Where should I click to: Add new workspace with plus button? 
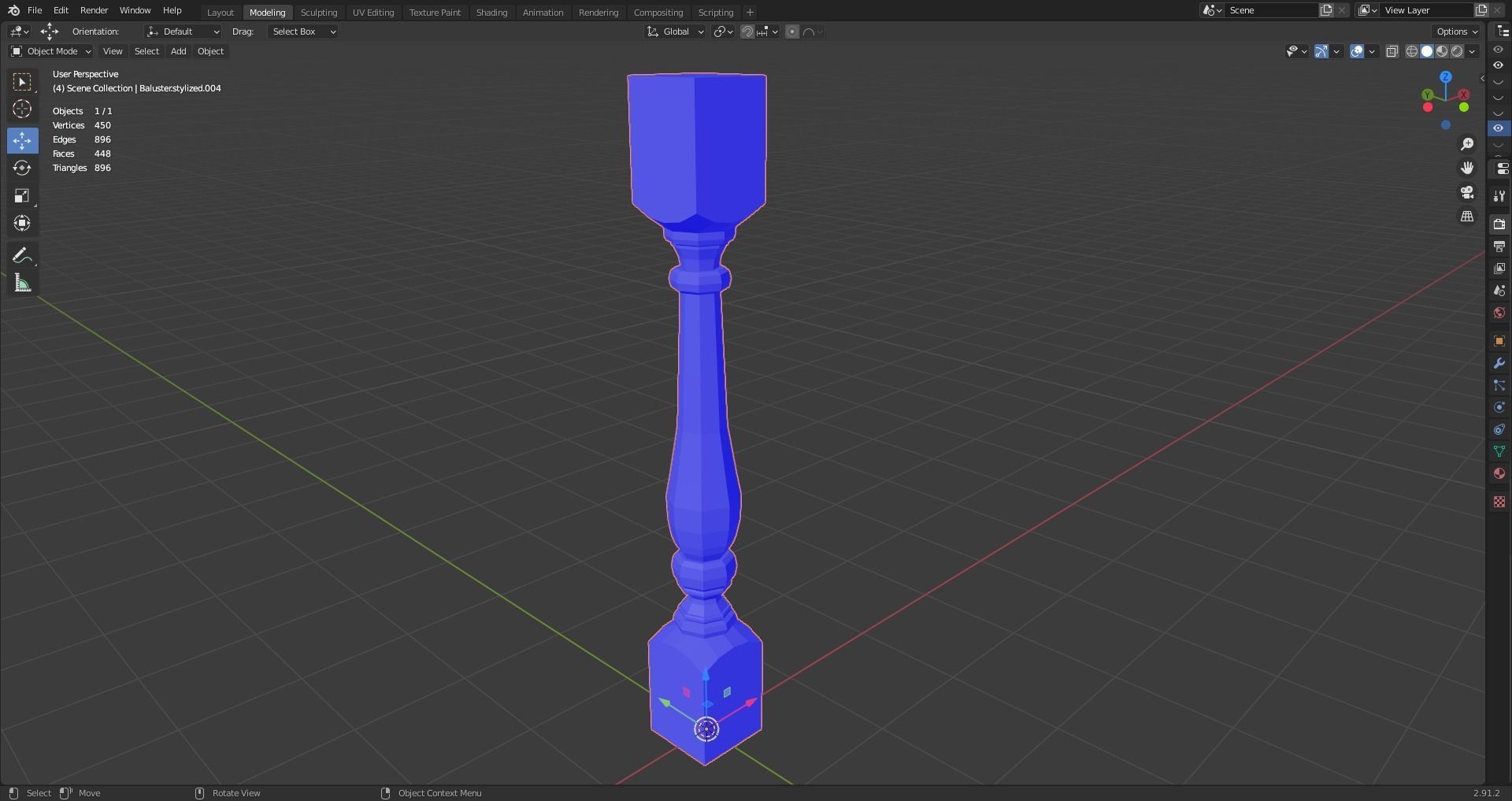click(750, 13)
